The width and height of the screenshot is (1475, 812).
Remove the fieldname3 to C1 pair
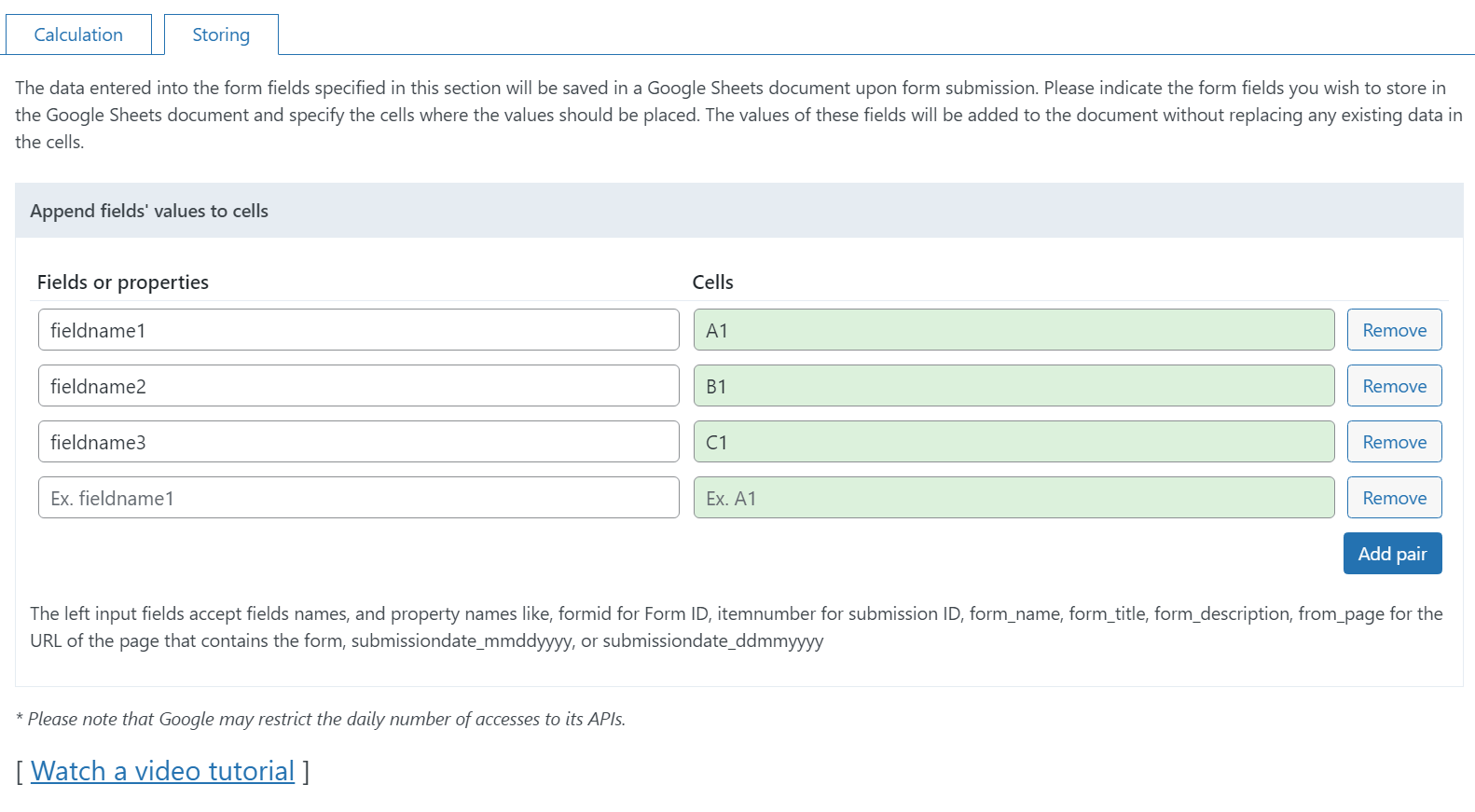pos(1394,442)
